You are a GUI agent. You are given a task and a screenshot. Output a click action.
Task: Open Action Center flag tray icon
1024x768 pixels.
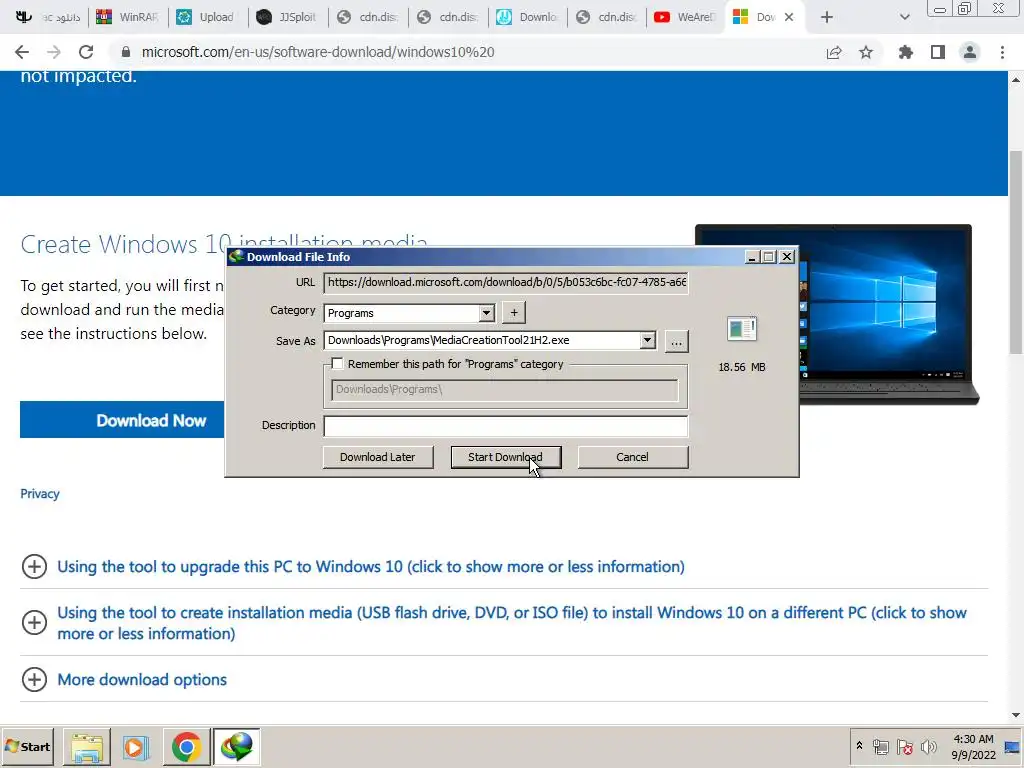pos(904,746)
